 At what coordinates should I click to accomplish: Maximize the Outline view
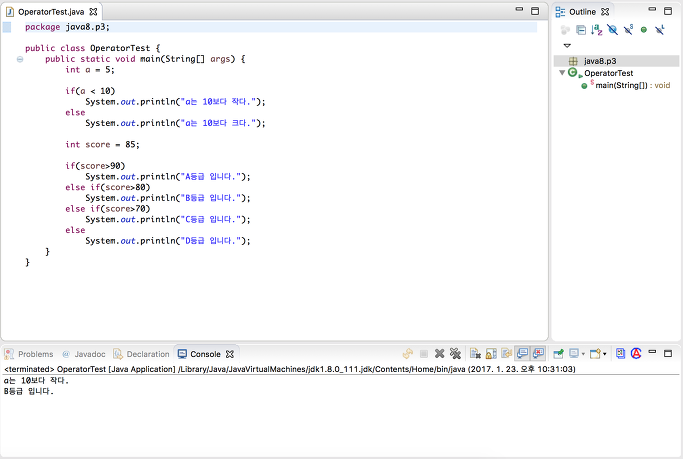[x=668, y=11]
